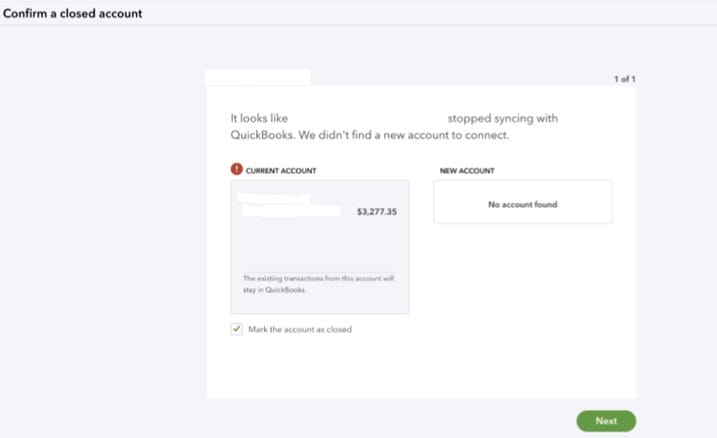Viewport: 717px width, 438px height.
Task: Click the $3,277.35 balance amount
Action: pyautogui.click(x=377, y=212)
